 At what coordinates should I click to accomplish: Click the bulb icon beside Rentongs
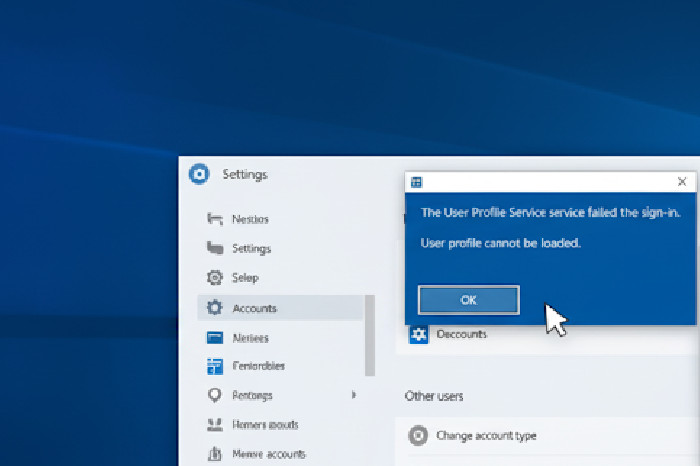(215, 395)
